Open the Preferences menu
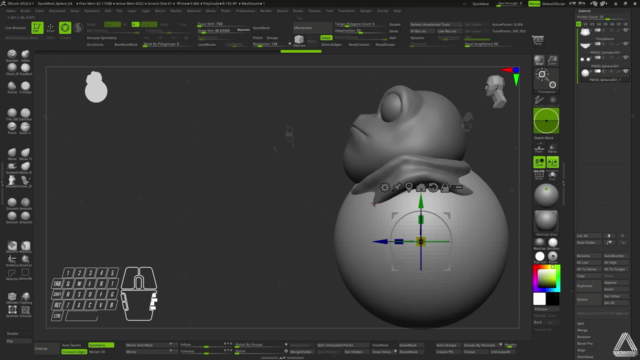The width and height of the screenshot is (640, 360). 245,11
